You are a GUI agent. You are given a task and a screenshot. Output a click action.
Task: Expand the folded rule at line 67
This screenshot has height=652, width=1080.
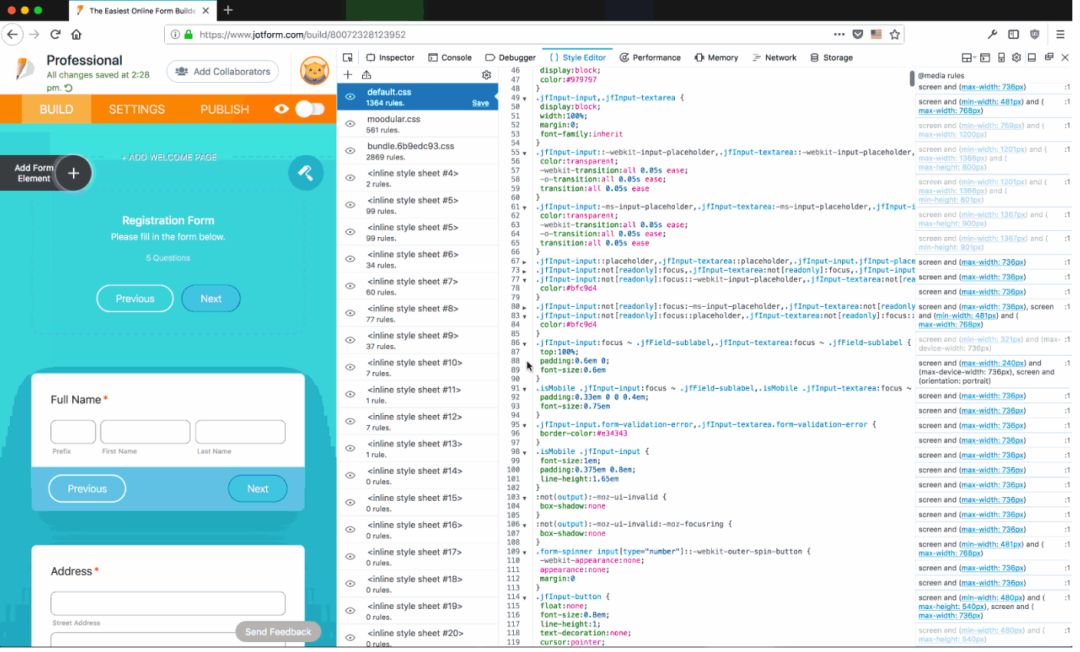point(525,261)
